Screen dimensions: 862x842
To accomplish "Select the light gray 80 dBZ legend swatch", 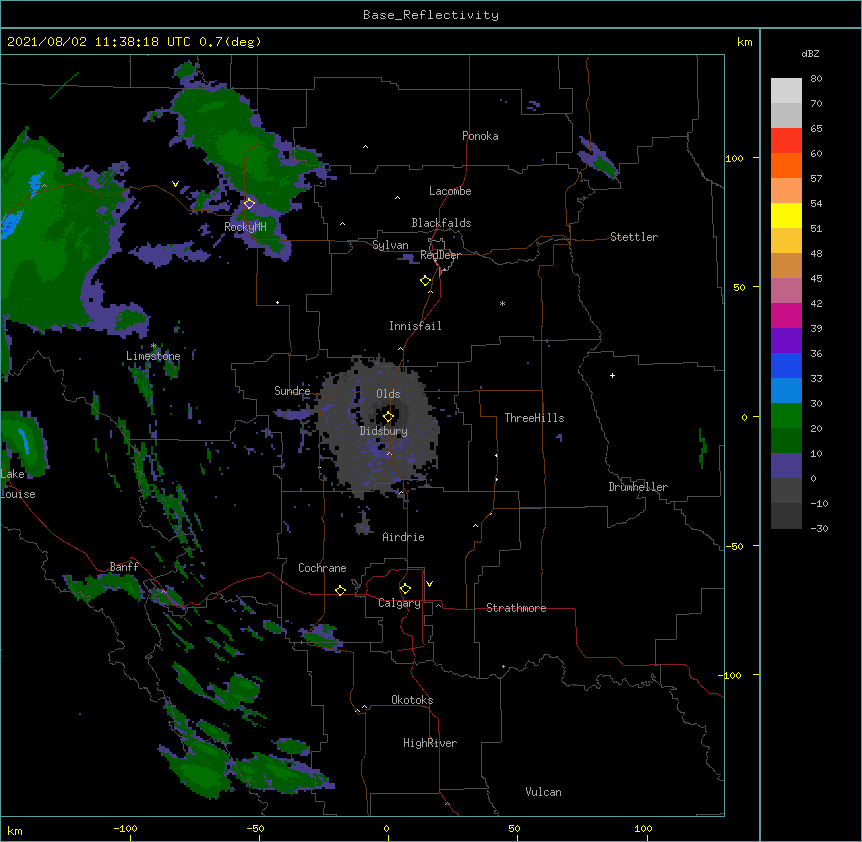I will click(x=786, y=91).
